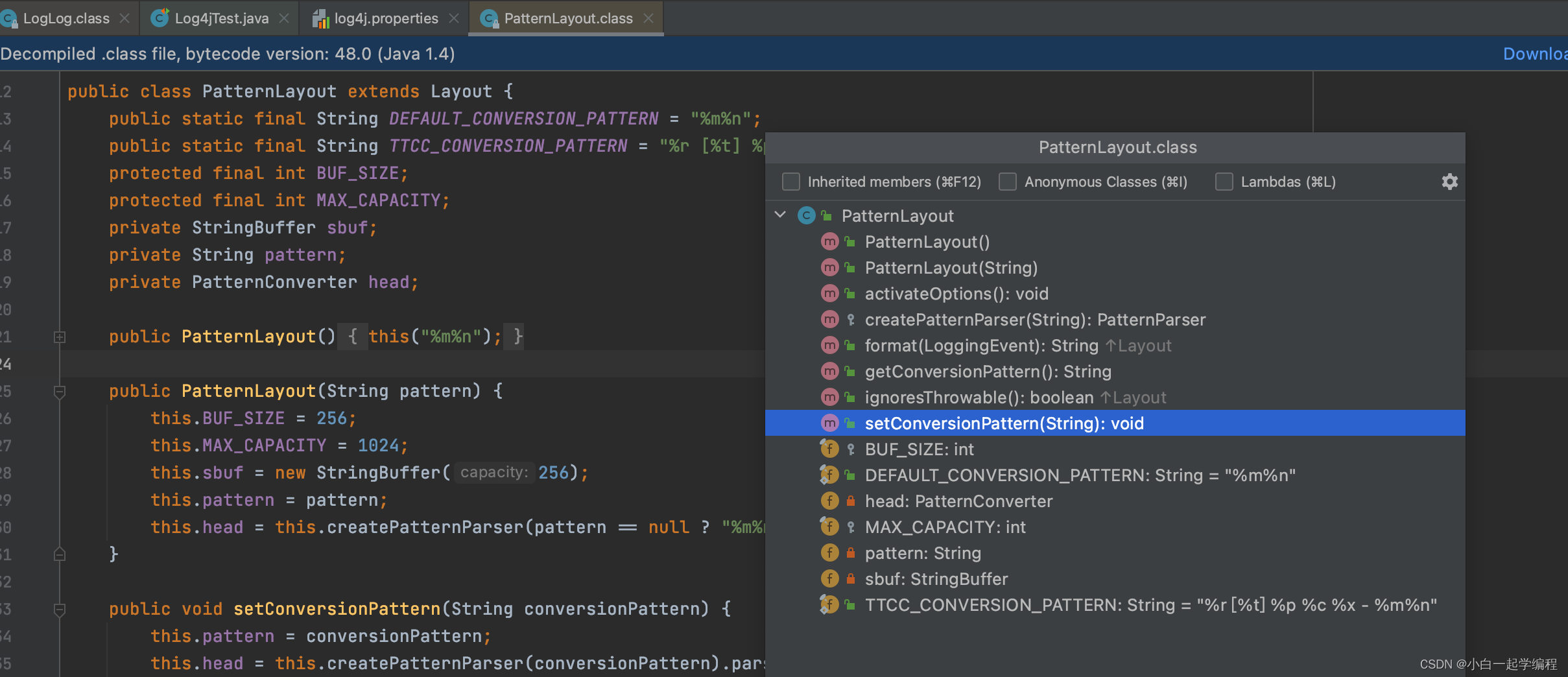Click the decompiled class file banner text

tap(227, 54)
